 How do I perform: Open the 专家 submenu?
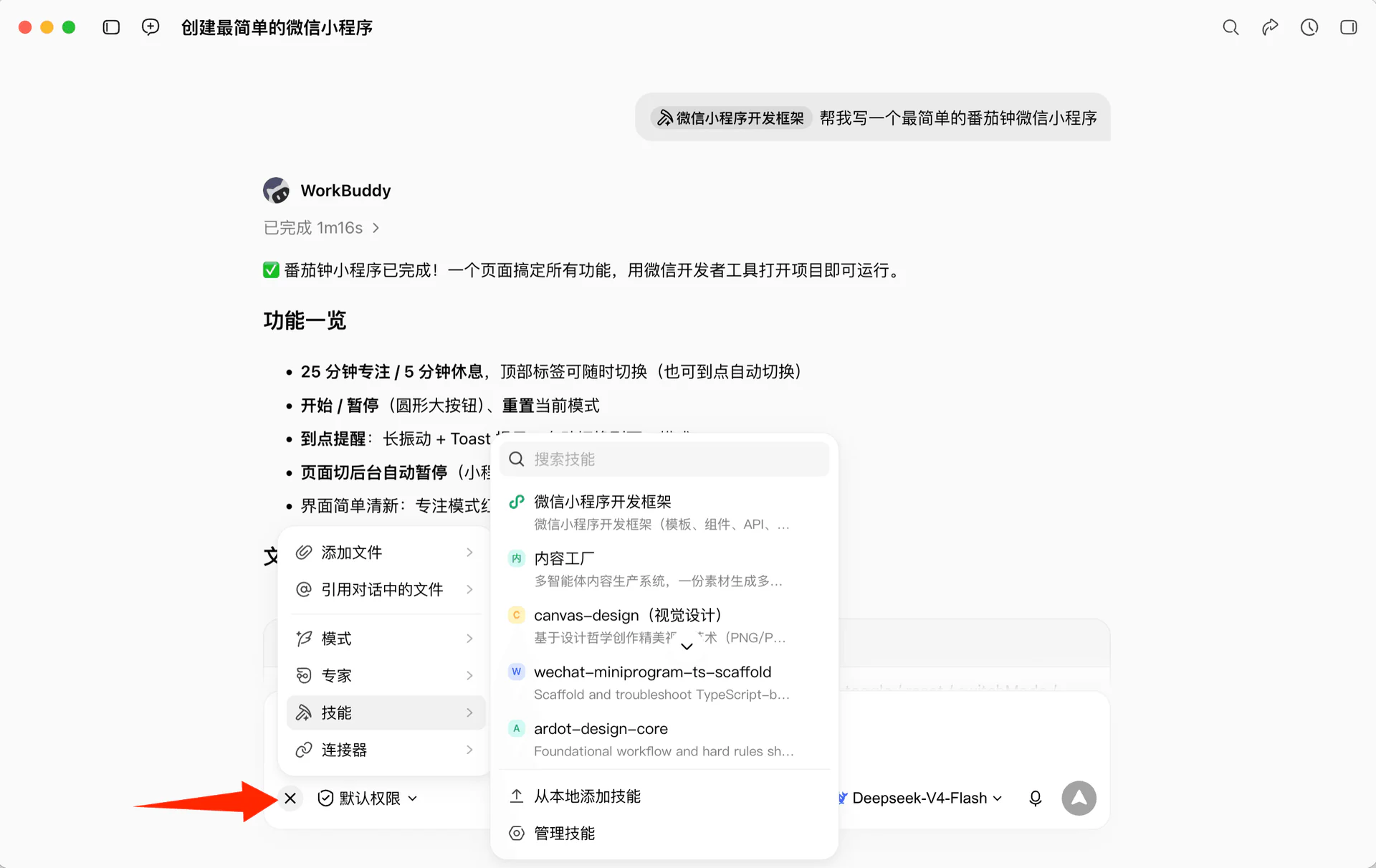click(386, 675)
